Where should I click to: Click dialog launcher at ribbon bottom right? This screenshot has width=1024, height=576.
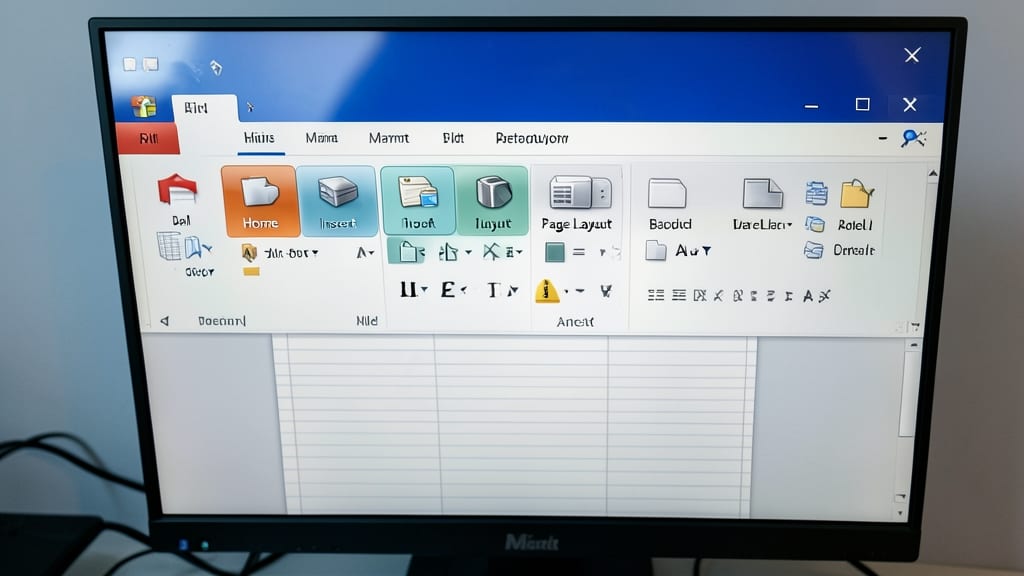pos(915,326)
